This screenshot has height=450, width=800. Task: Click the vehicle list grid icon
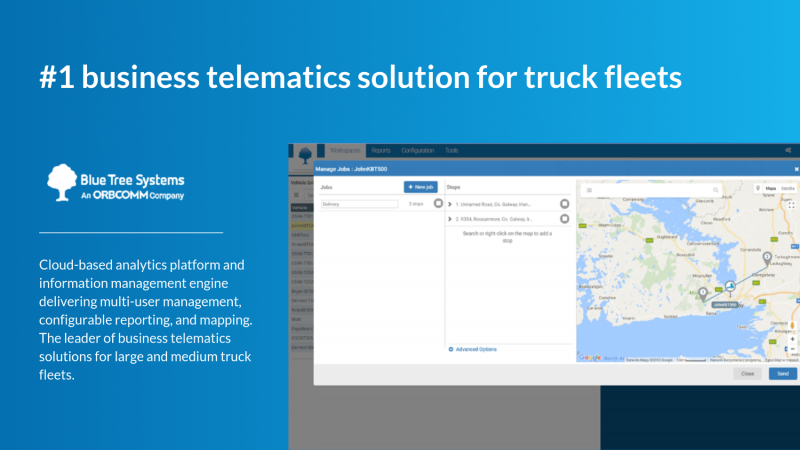(x=296, y=195)
